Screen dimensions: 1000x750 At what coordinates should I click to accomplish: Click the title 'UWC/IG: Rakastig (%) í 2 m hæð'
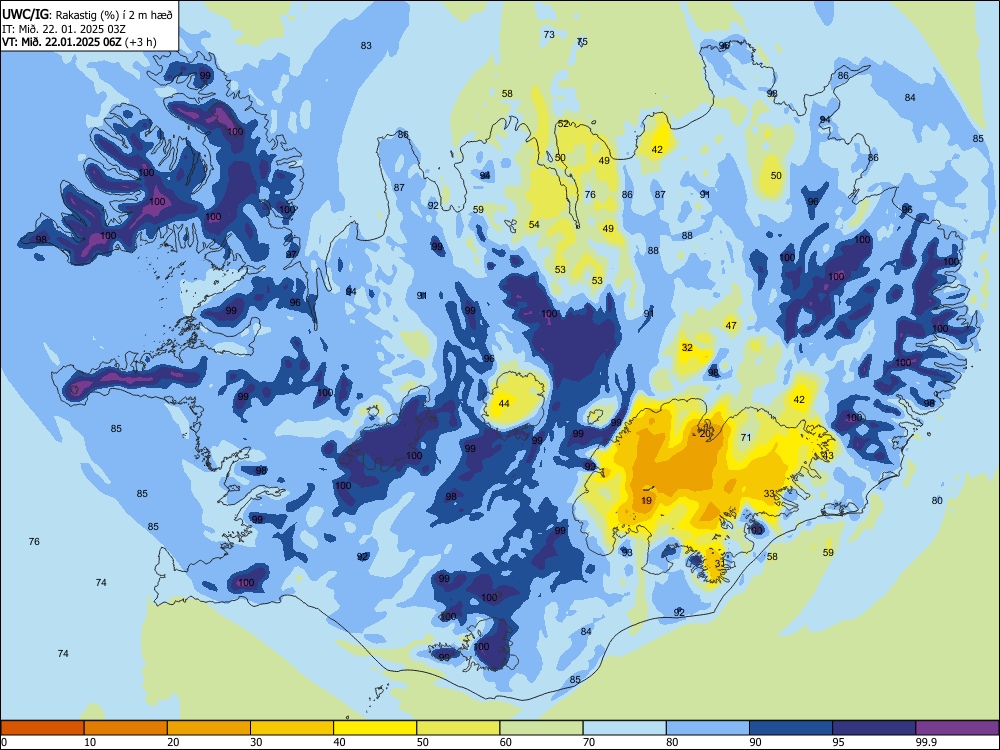(87, 15)
